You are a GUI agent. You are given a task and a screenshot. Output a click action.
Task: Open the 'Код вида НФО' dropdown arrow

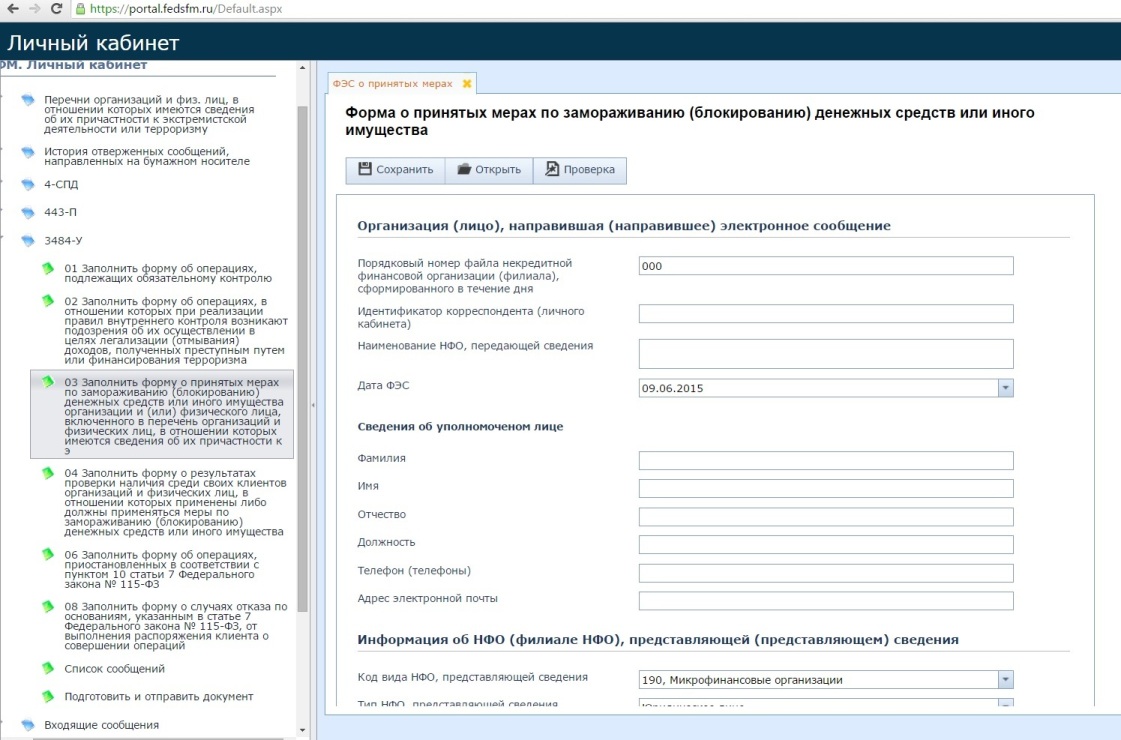1005,679
